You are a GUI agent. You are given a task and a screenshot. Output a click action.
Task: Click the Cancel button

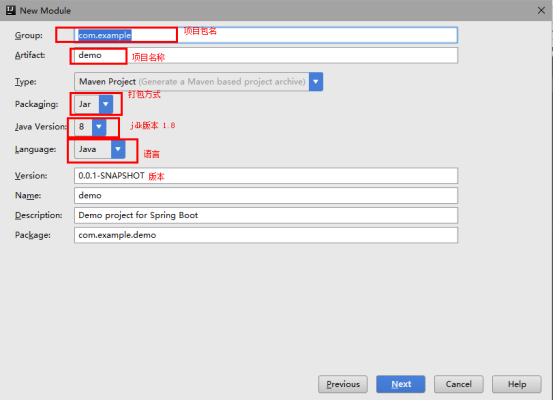click(458, 384)
